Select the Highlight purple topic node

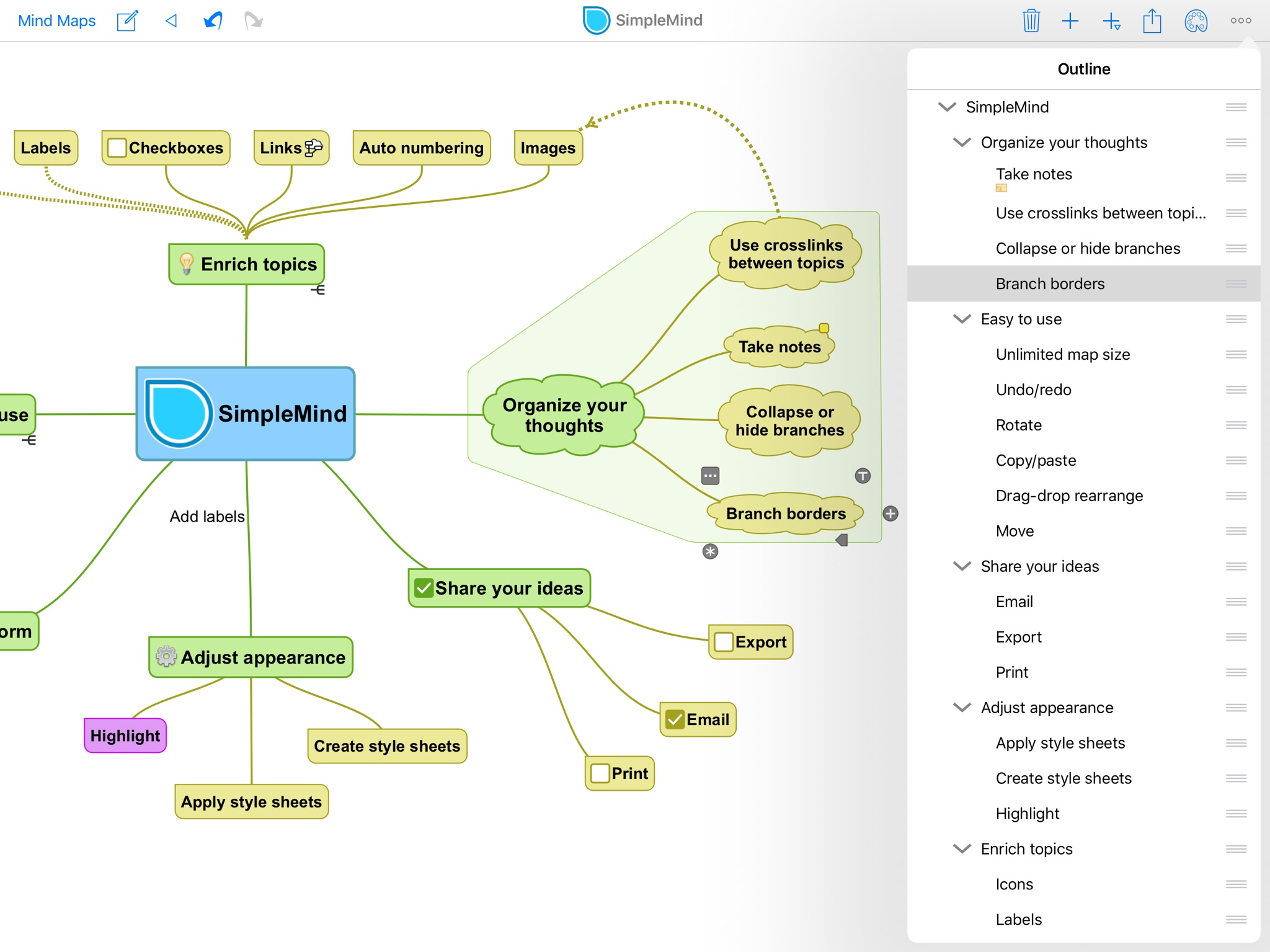125,736
